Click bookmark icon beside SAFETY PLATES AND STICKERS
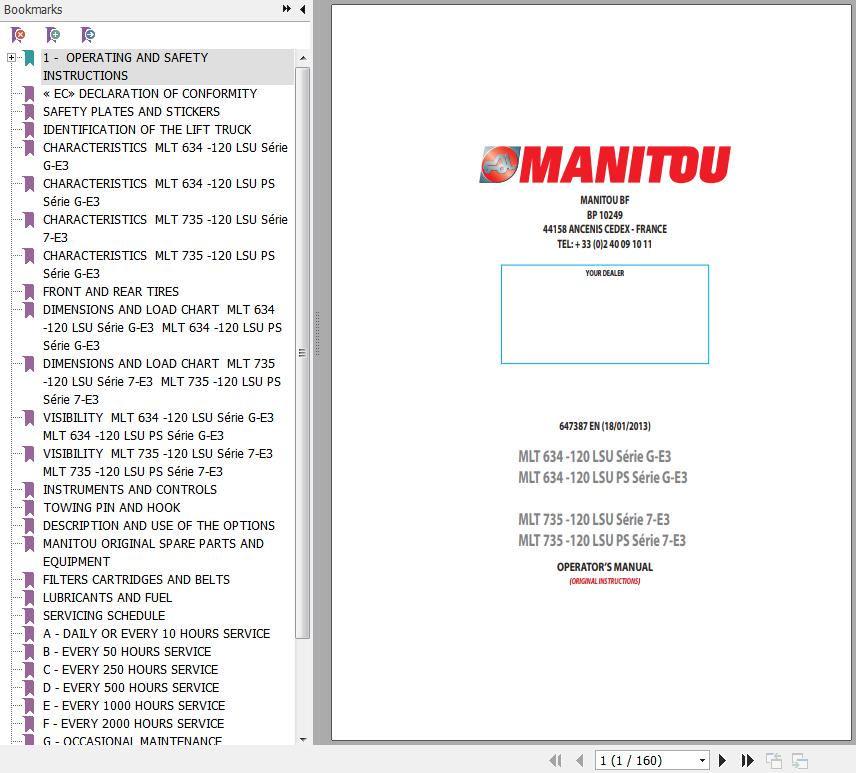This screenshot has width=856, height=773. pos(29,112)
